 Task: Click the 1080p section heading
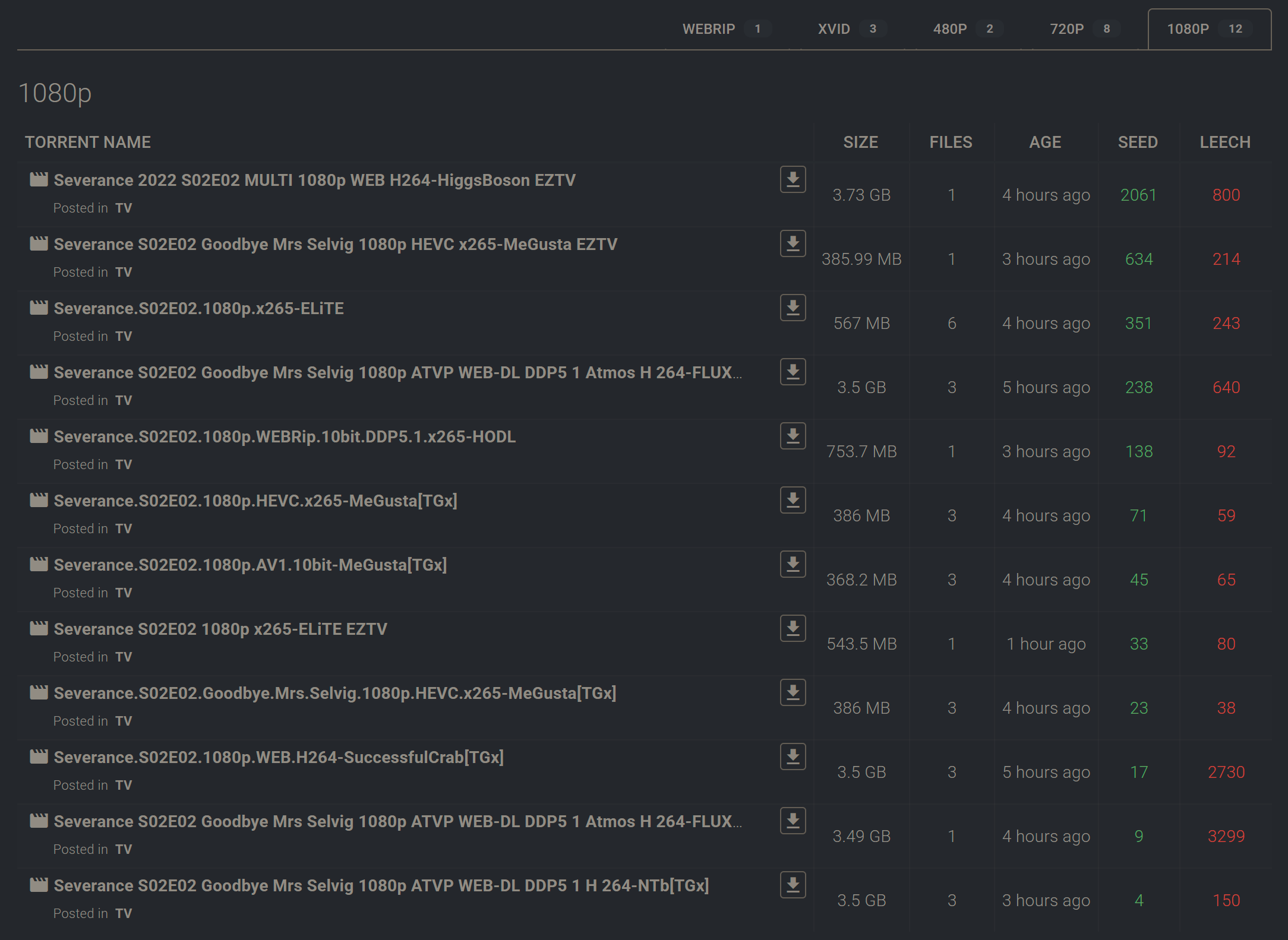pos(55,93)
